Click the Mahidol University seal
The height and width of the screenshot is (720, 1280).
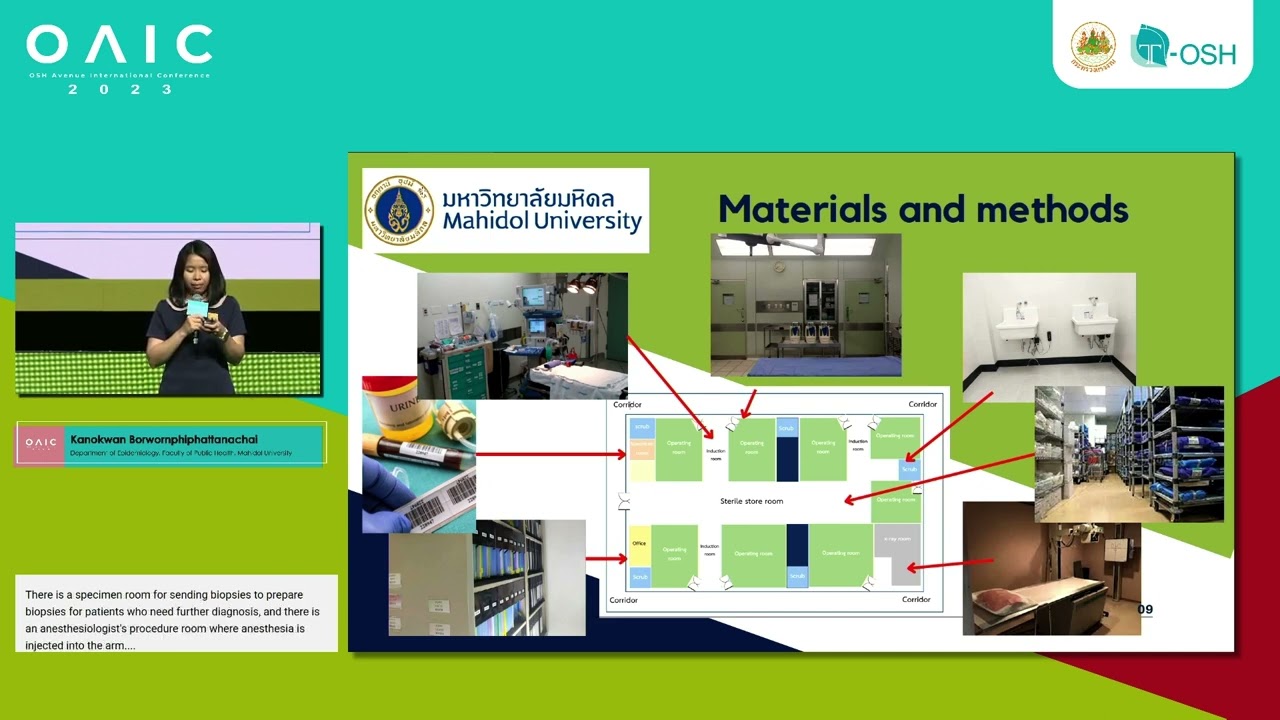399,211
